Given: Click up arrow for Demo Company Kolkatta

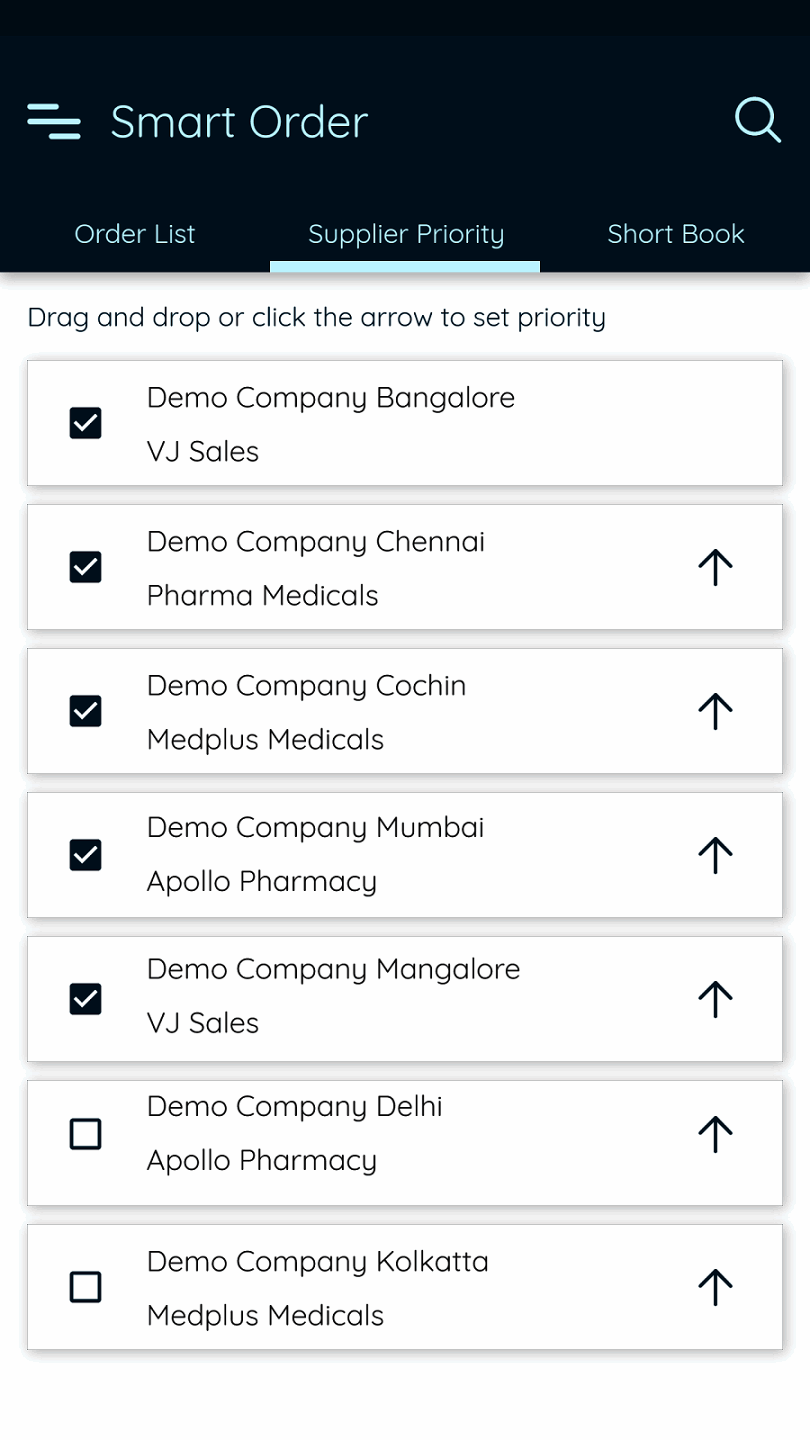Looking at the screenshot, I should tap(715, 1287).
